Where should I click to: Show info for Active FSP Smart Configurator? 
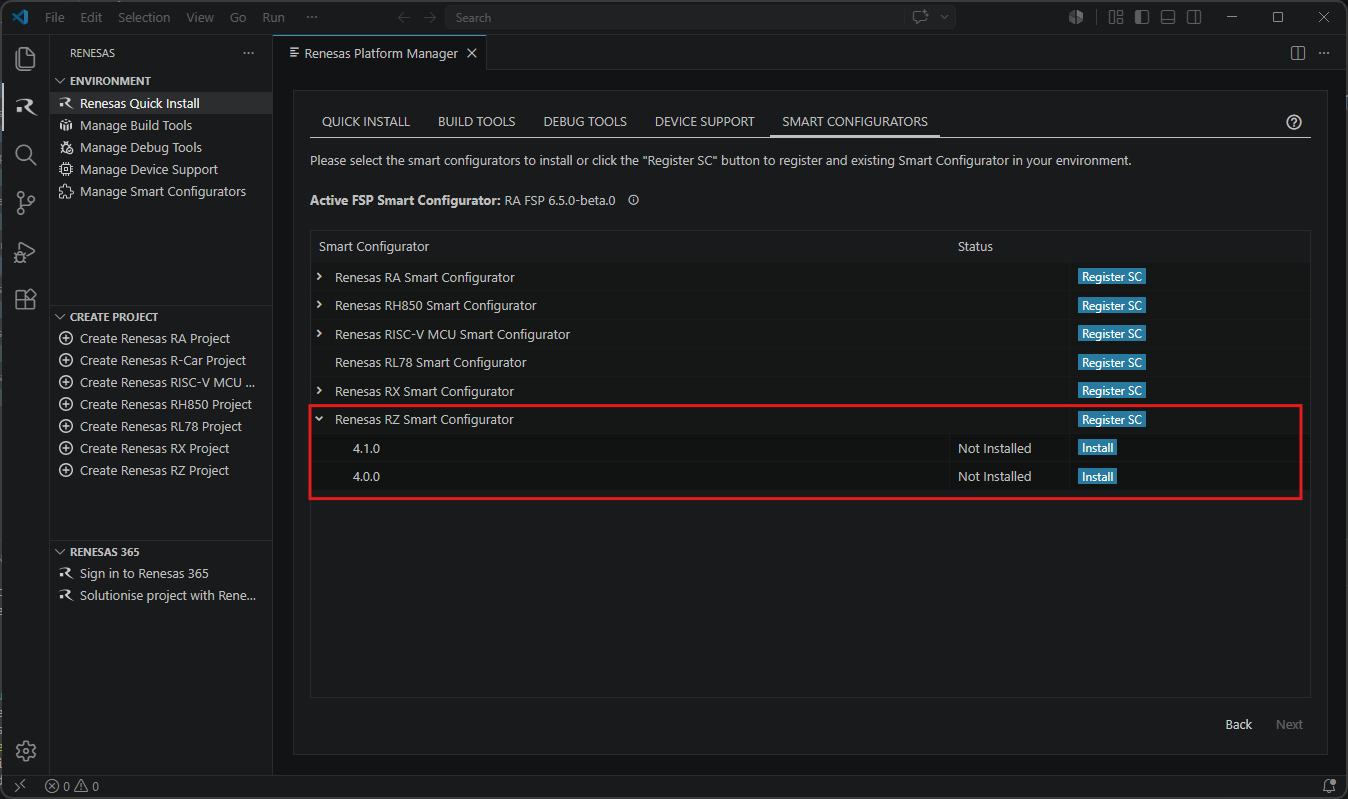[633, 200]
